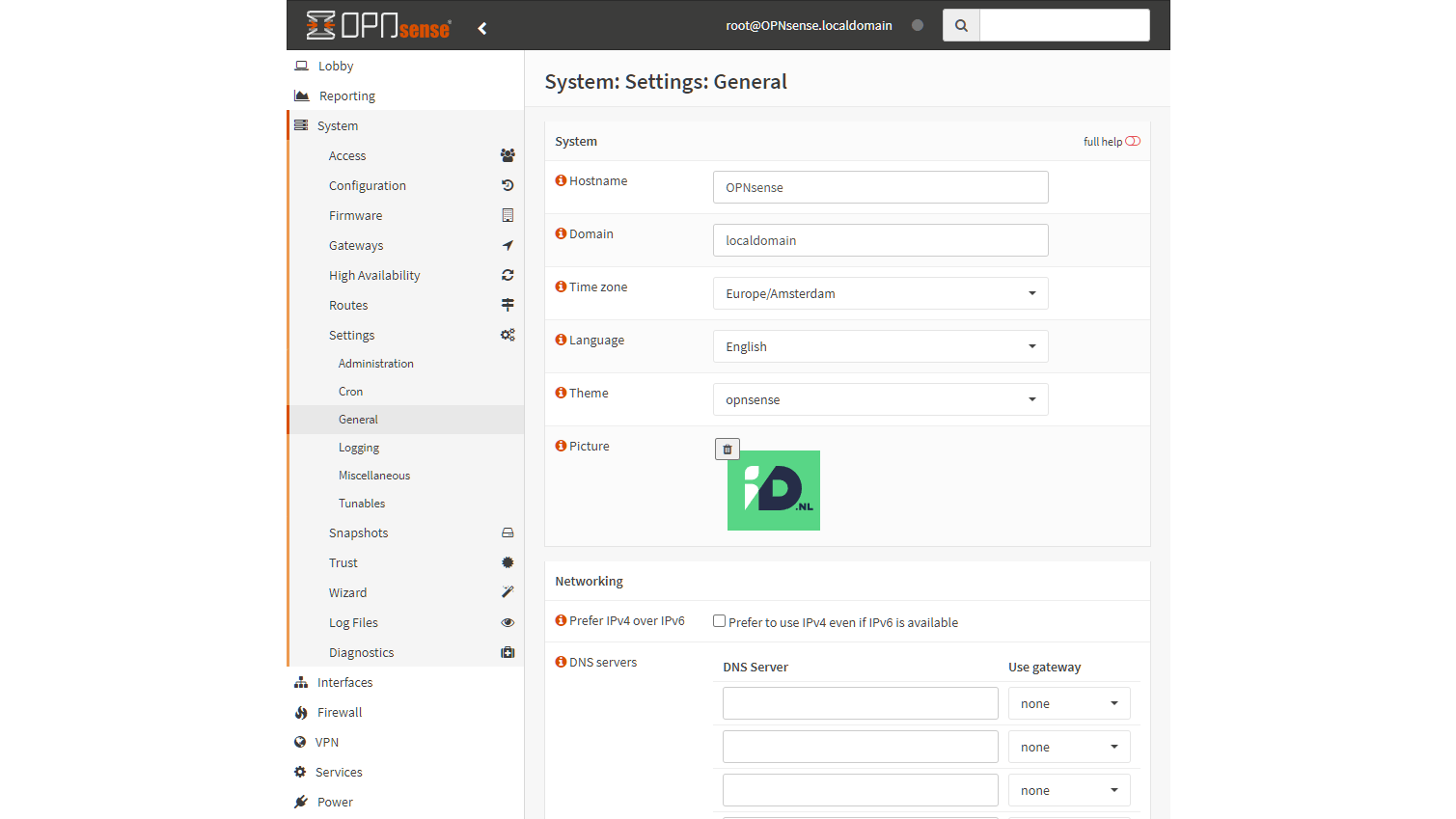Open the Reporting menu

point(405,96)
